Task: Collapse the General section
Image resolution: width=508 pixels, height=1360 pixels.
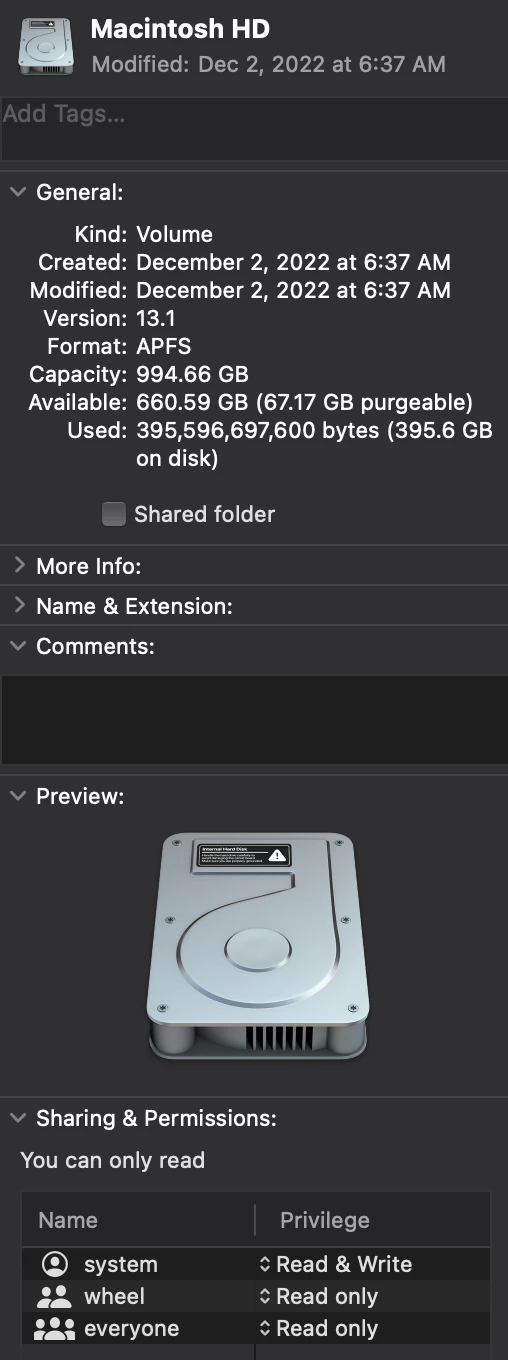Action: [x=18, y=192]
